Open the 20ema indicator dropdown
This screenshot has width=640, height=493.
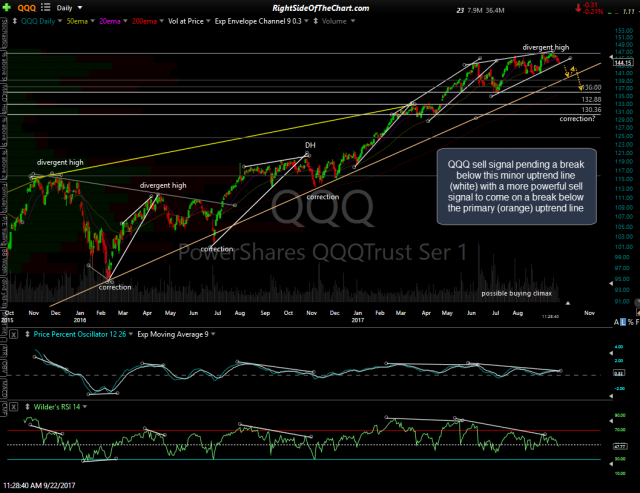(x=125, y=21)
